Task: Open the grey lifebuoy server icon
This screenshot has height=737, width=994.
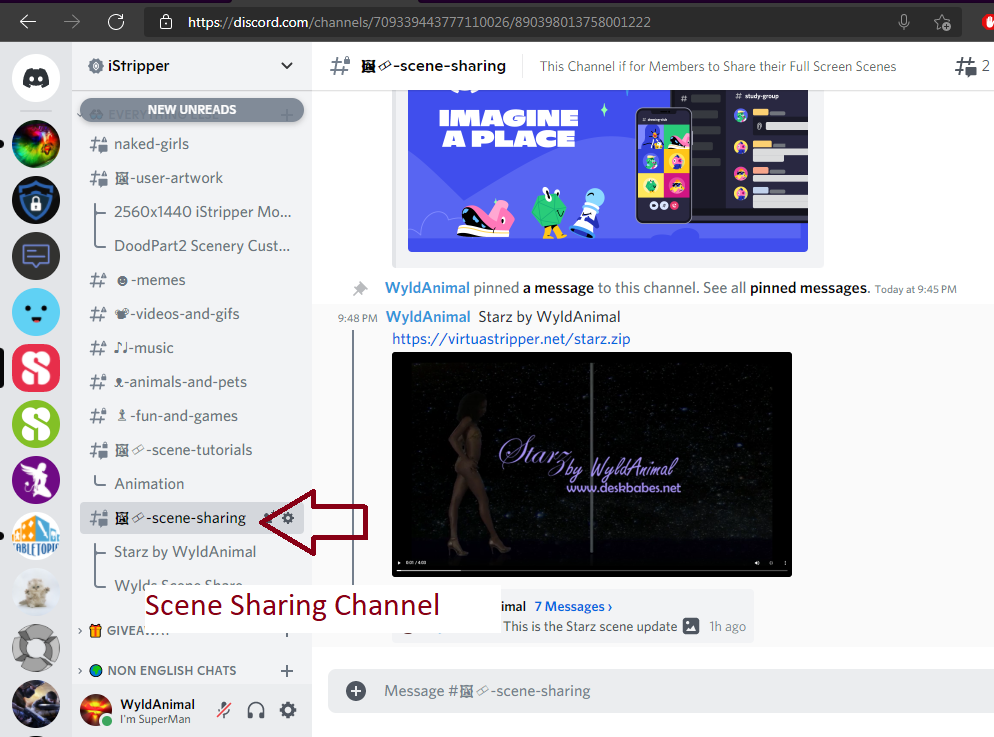Action: pos(36,648)
